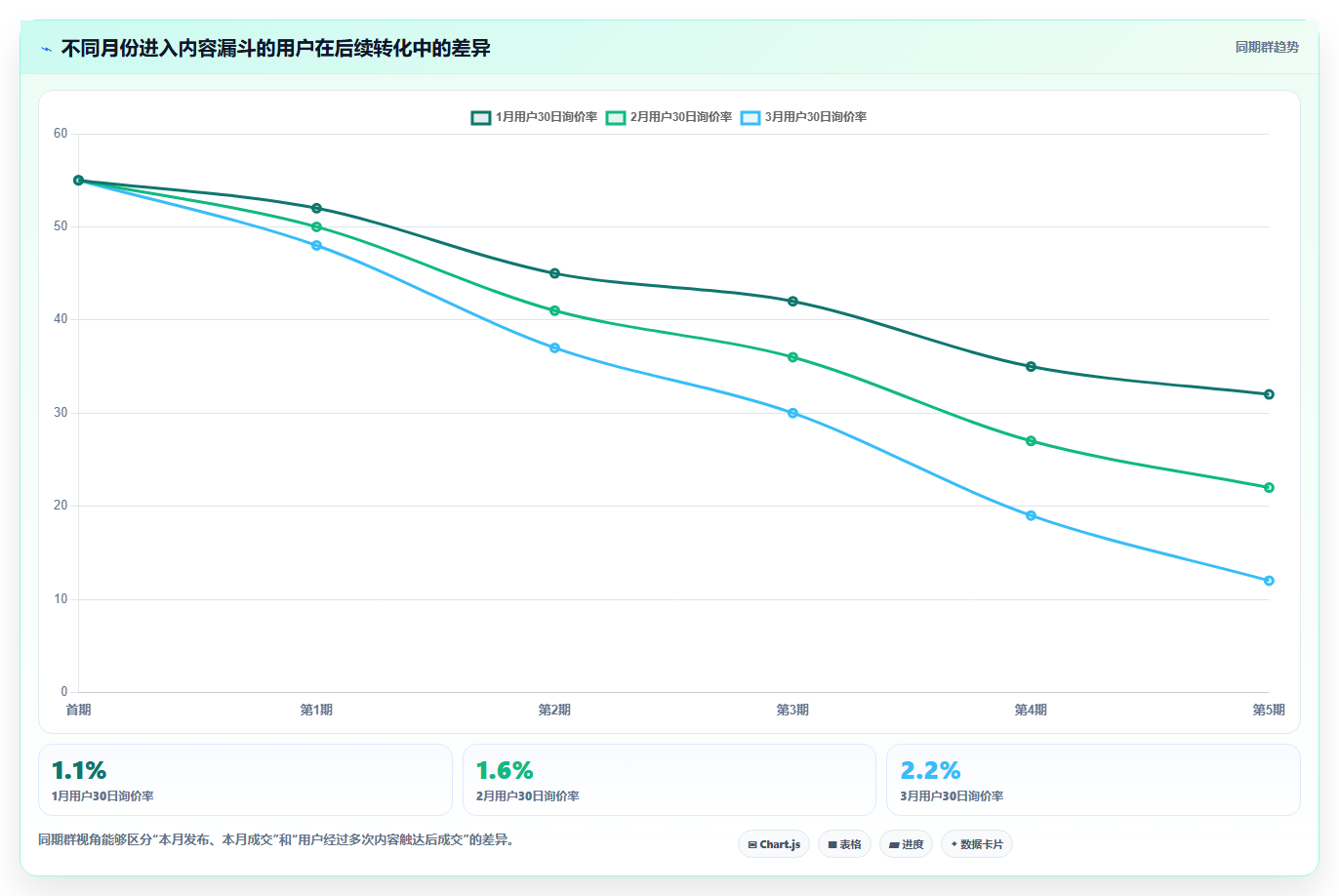The width and height of the screenshot is (1339, 896).
Task: Click the 首期 x-axis label
Action: [78, 710]
